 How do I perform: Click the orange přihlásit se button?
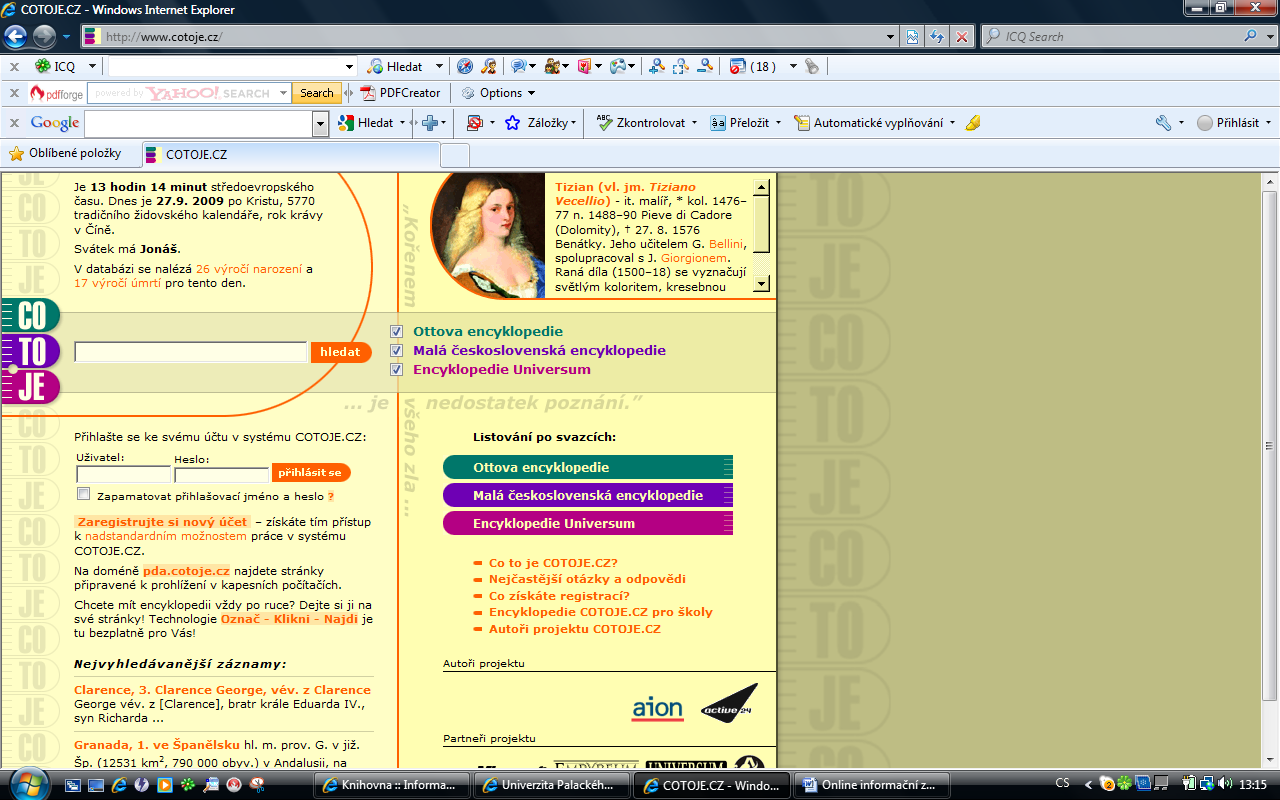[x=311, y=473]
